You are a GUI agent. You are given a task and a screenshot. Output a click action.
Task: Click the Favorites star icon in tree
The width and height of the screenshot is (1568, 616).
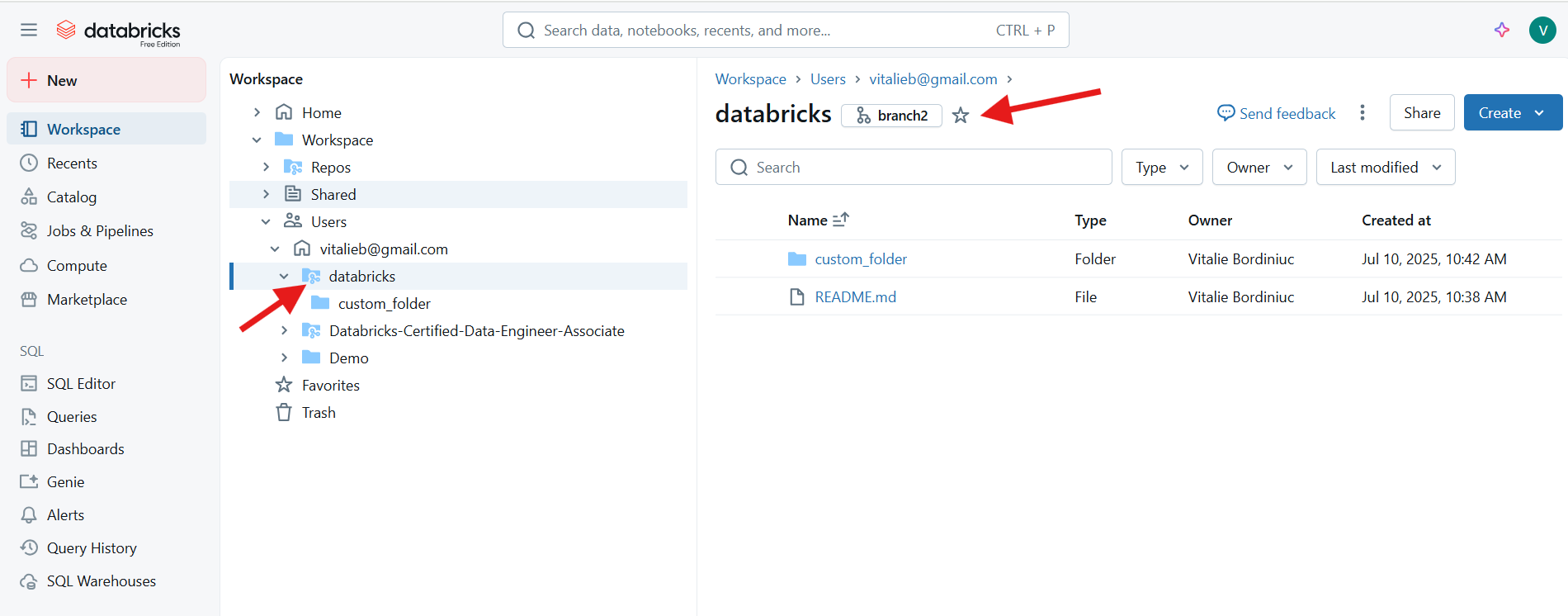[x=284, y=385]
